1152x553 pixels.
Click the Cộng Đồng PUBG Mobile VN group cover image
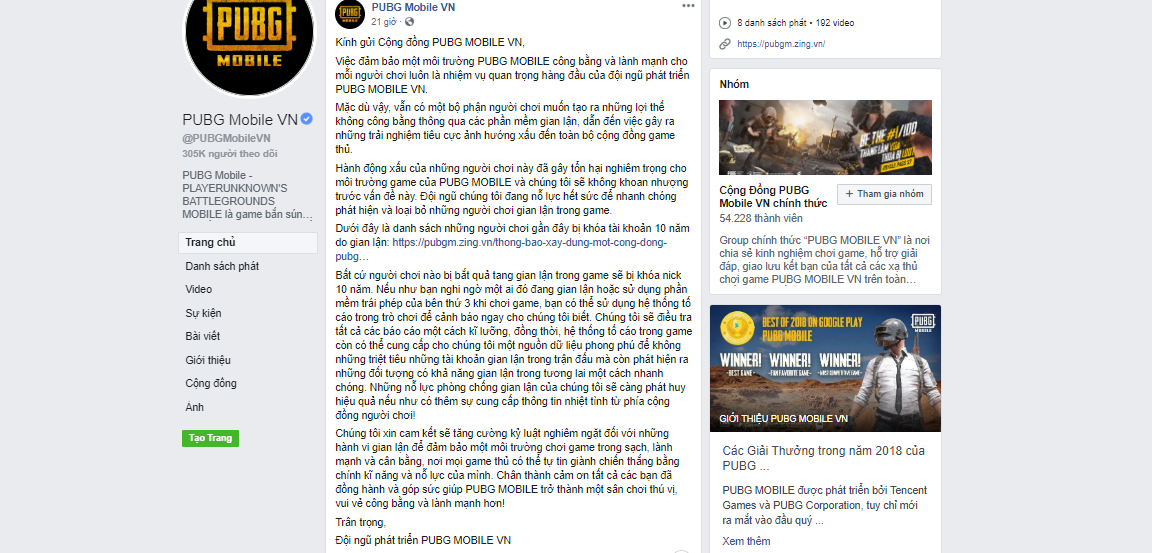click(825, 137)
